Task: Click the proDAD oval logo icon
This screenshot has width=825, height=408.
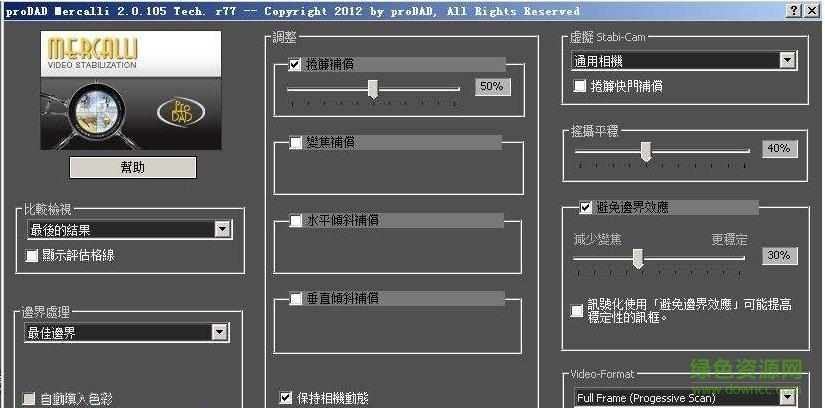Action: pyautogui.click(x=181, y=112)
